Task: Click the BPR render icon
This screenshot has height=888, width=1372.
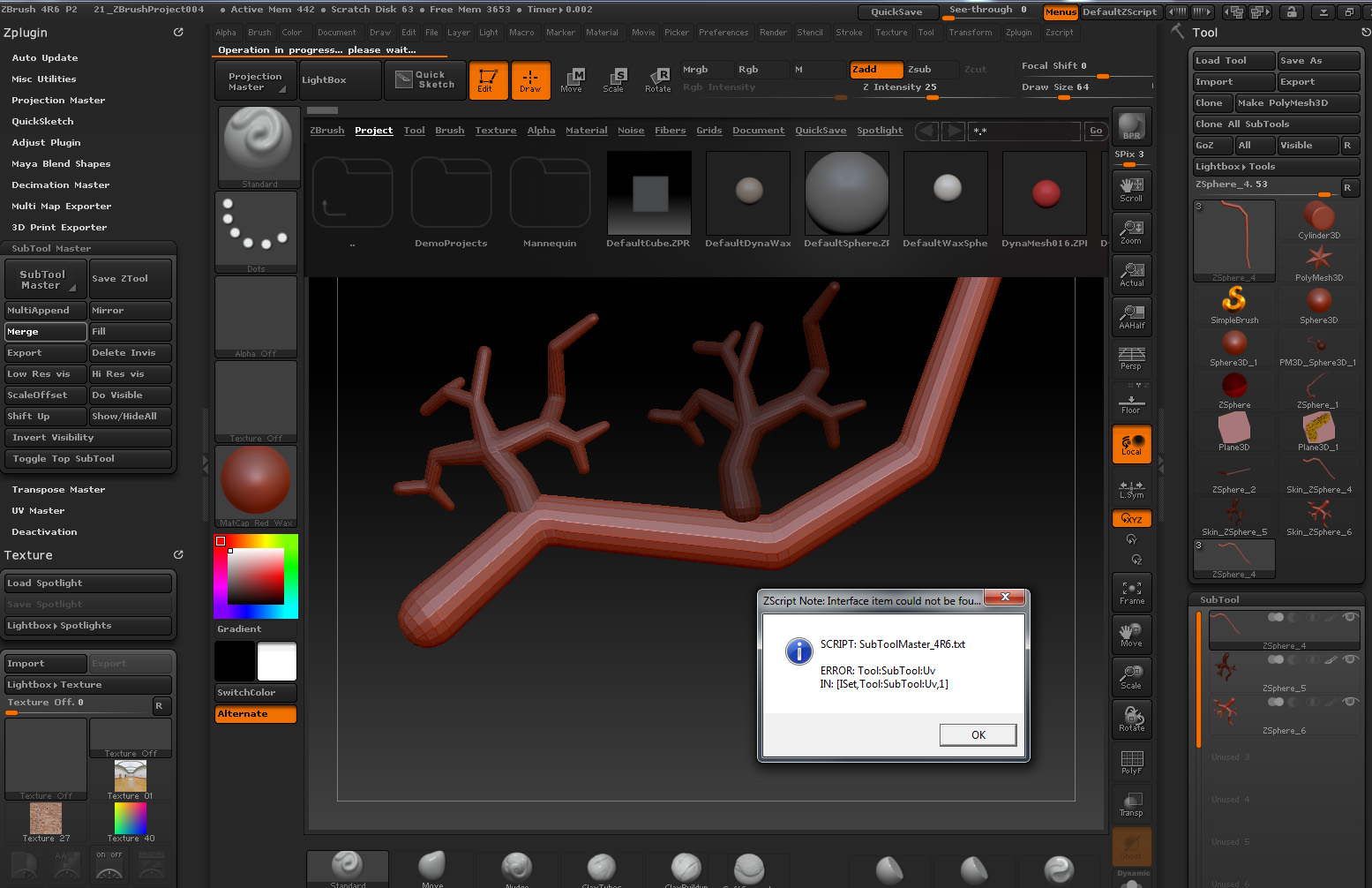Action: 1131,126
